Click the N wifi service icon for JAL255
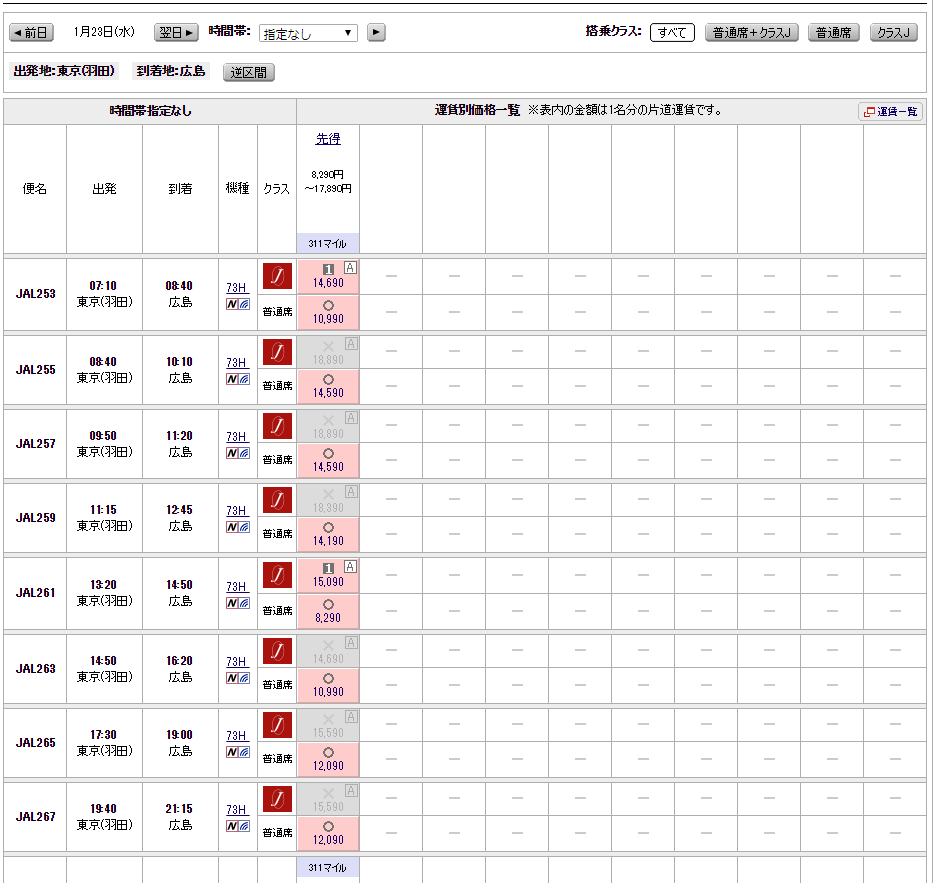Viewport: 941px width, 883px height. (x=238, y=379)
